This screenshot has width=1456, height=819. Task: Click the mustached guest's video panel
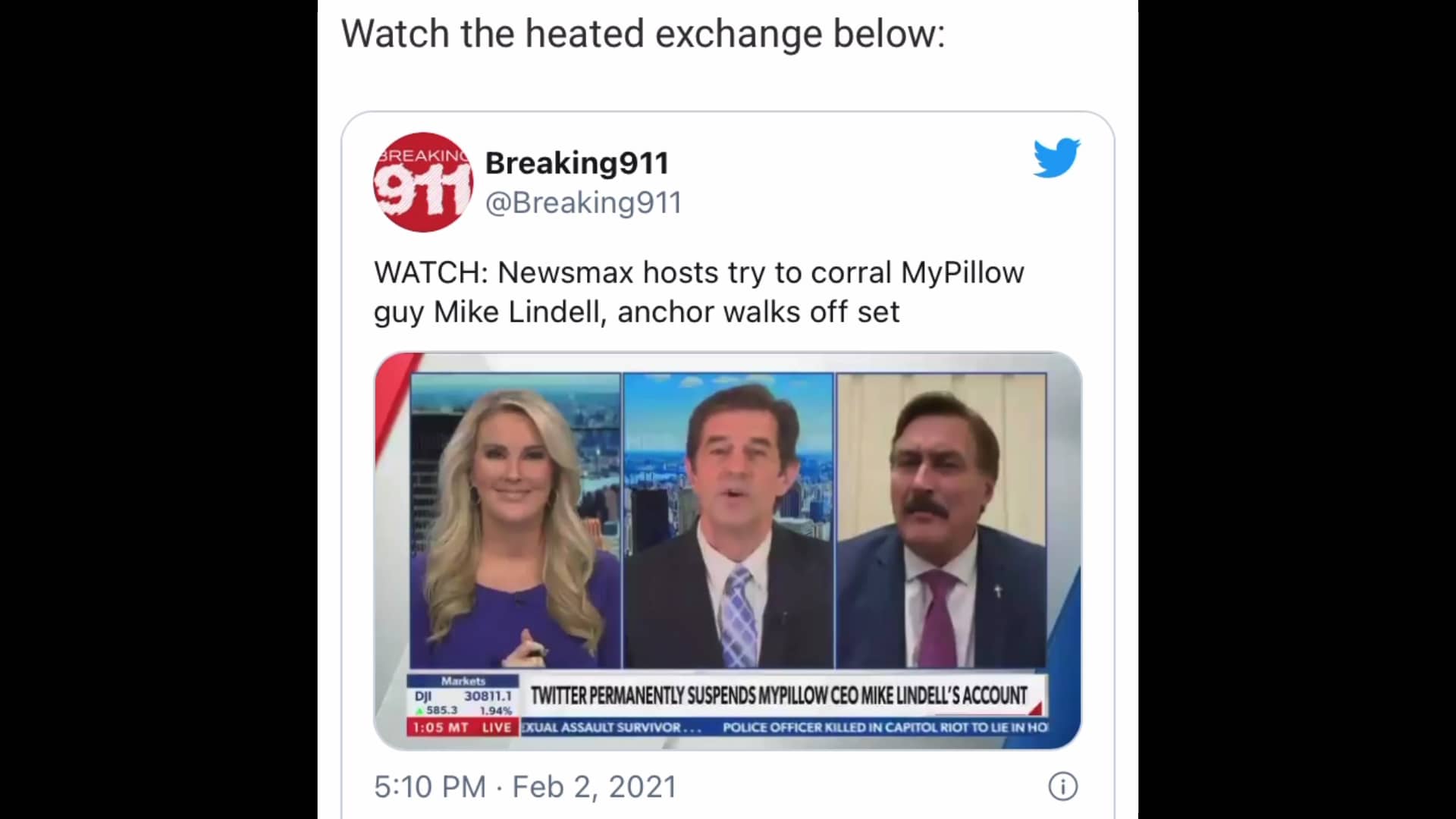(x=942, y=521)
